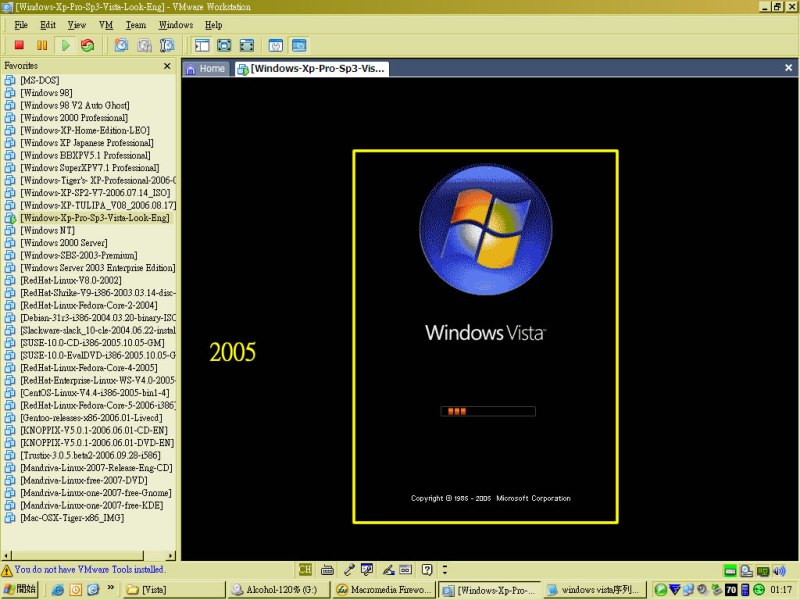Select [Windows XP Japanese Professional] favorite

(x=87, y=143)
